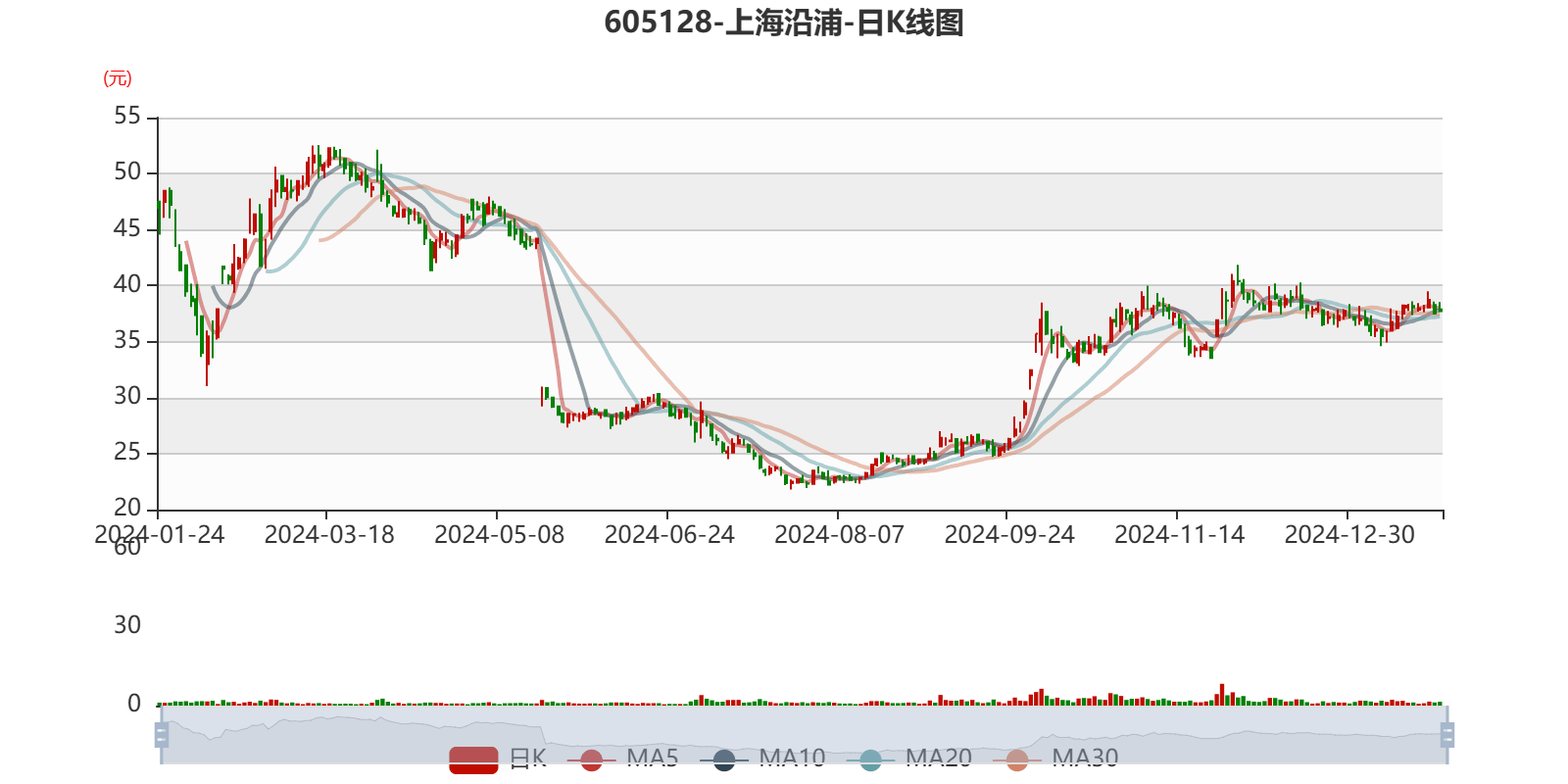Toggle the MA5 line legend
The width and height of the screenshot is (1568, 784).
point(623,759)
